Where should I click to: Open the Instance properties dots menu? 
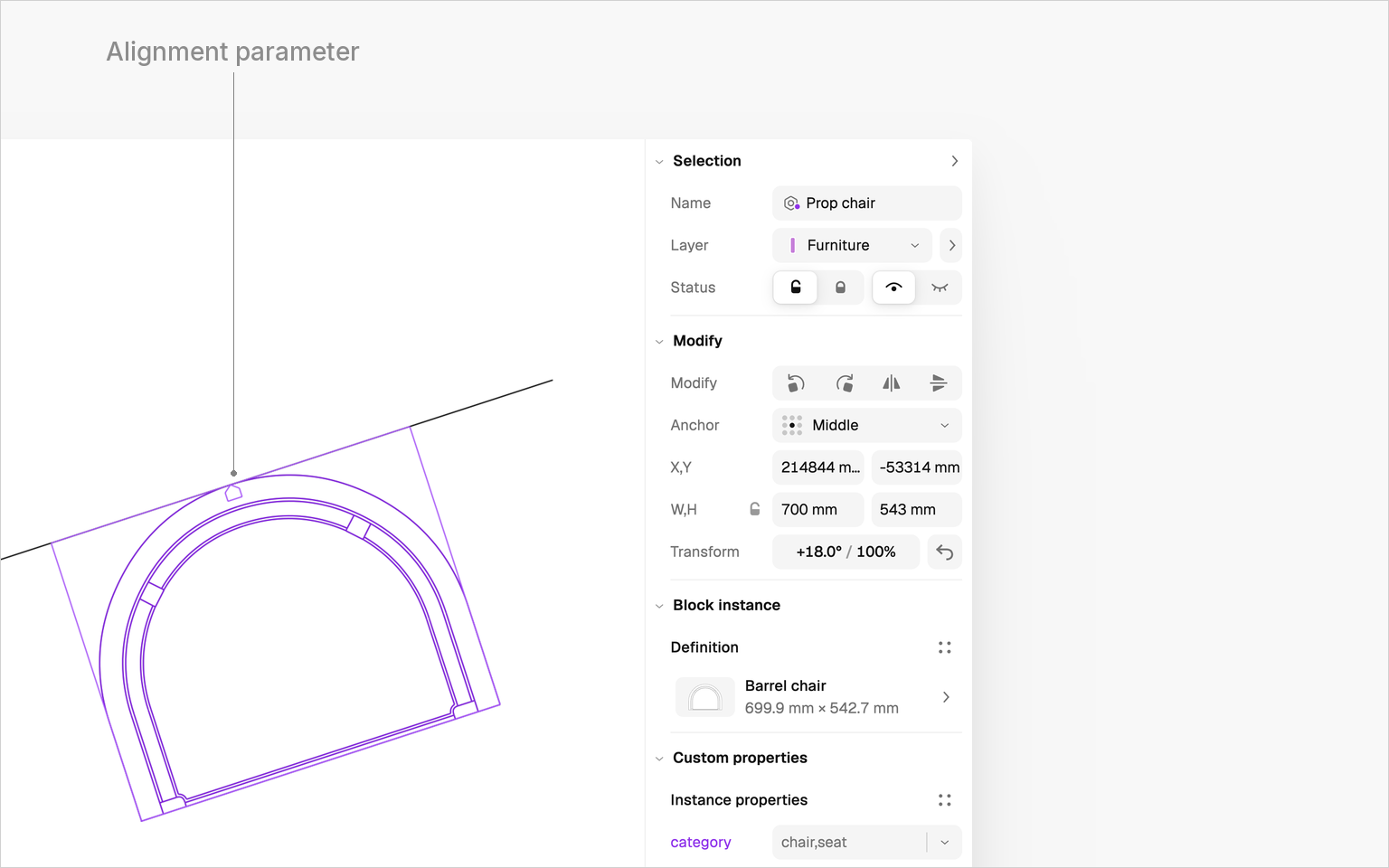[x=945, y=800]
